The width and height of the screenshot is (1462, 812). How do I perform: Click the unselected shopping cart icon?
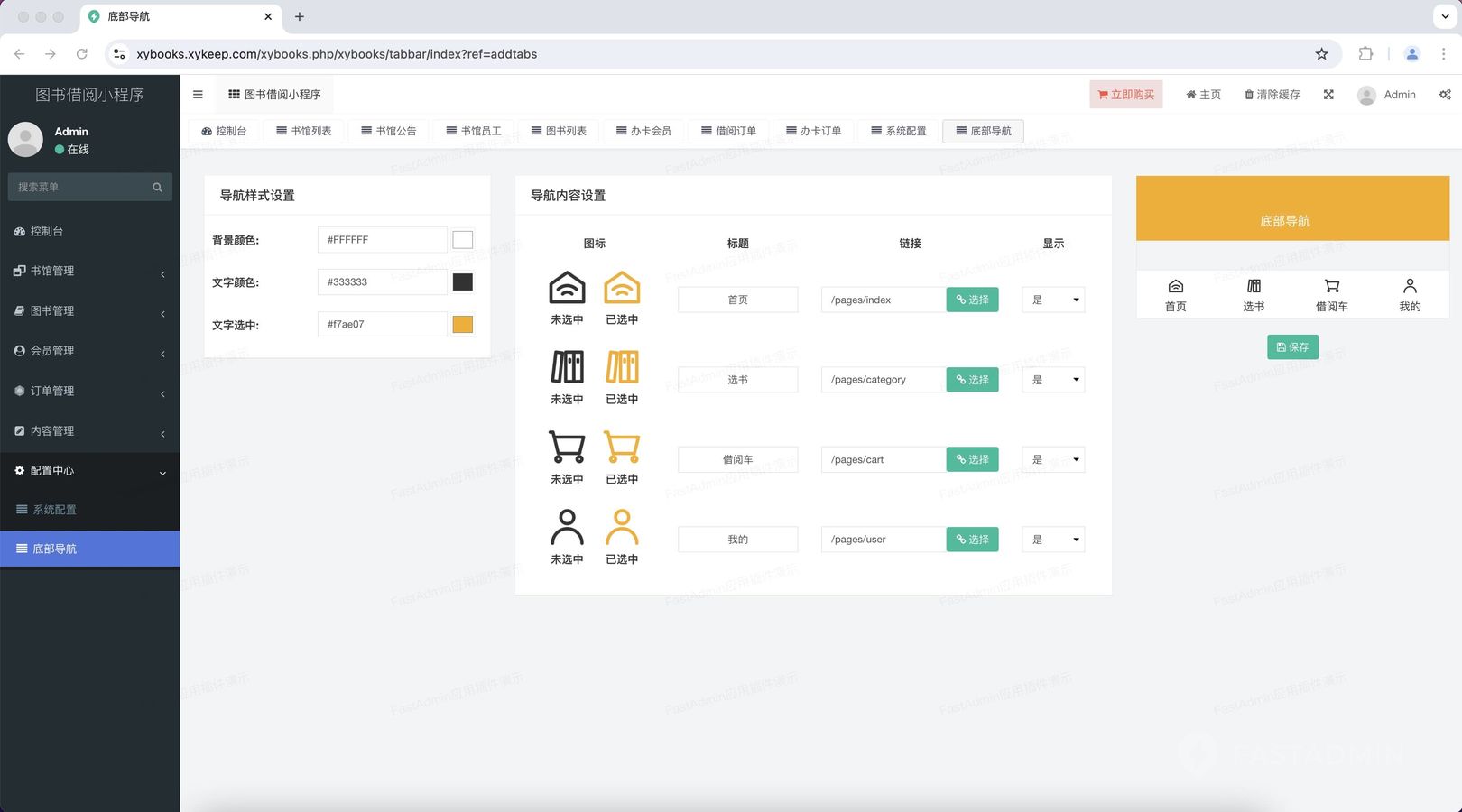tap(567, 448)
